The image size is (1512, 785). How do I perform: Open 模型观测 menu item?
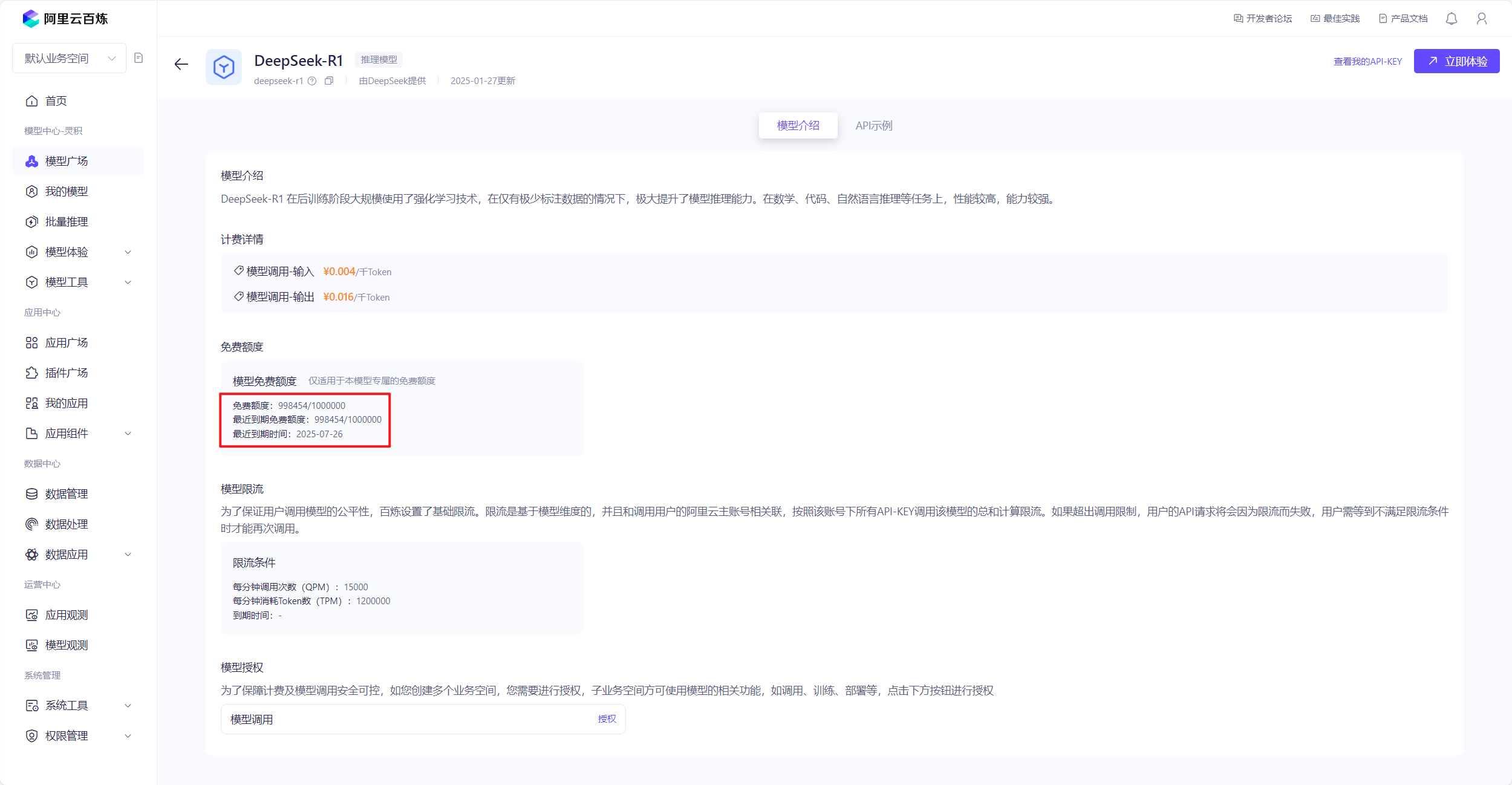pyautogui.click(x=79, y=645)
